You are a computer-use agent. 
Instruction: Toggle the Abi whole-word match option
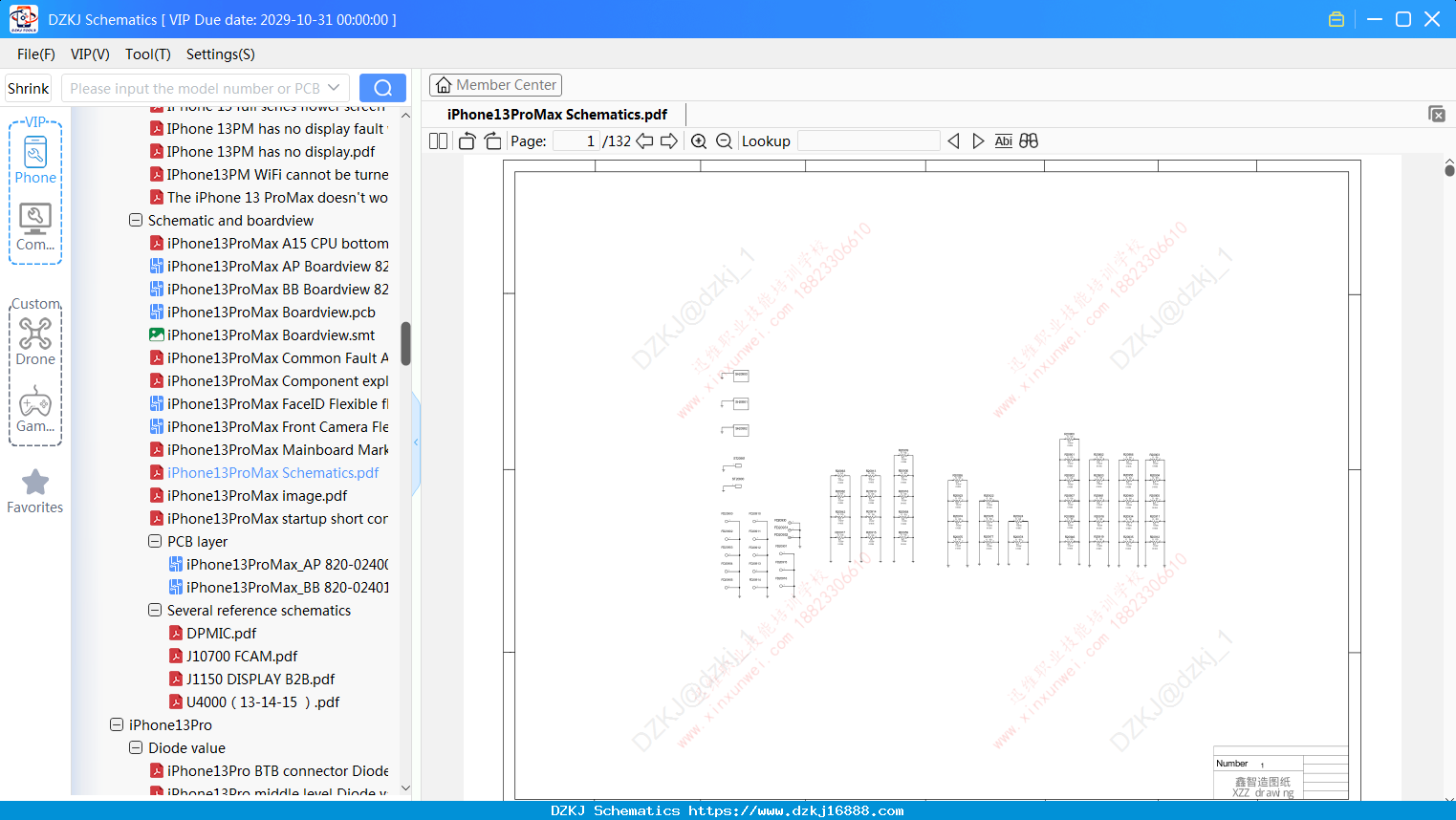point(1003,141)
